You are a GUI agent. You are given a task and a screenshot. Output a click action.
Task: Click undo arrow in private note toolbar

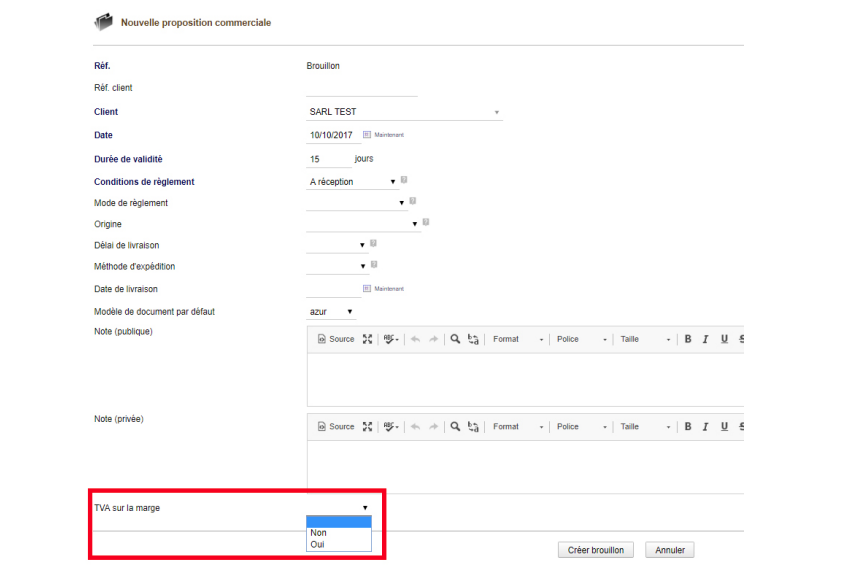point(415,427)
